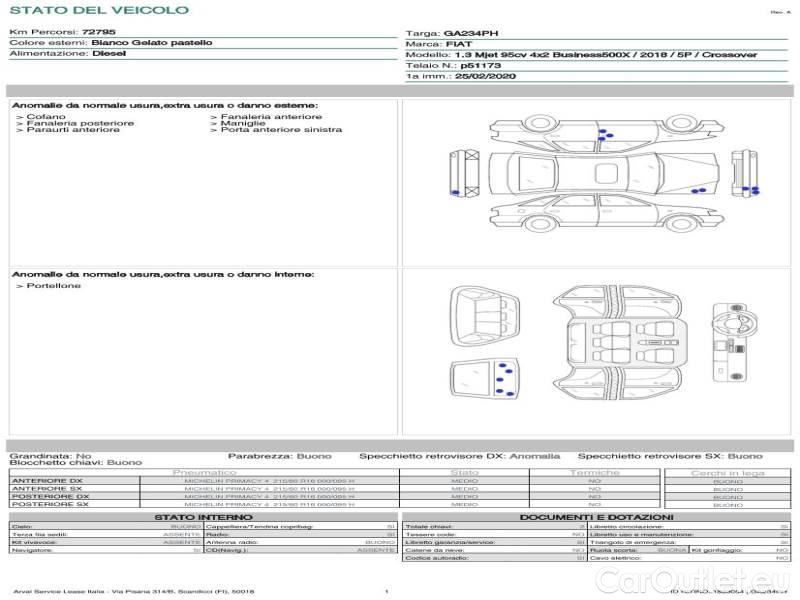Open the end-view car diagram with crossed boxes

pyautogui.click(x=465, y=173)
